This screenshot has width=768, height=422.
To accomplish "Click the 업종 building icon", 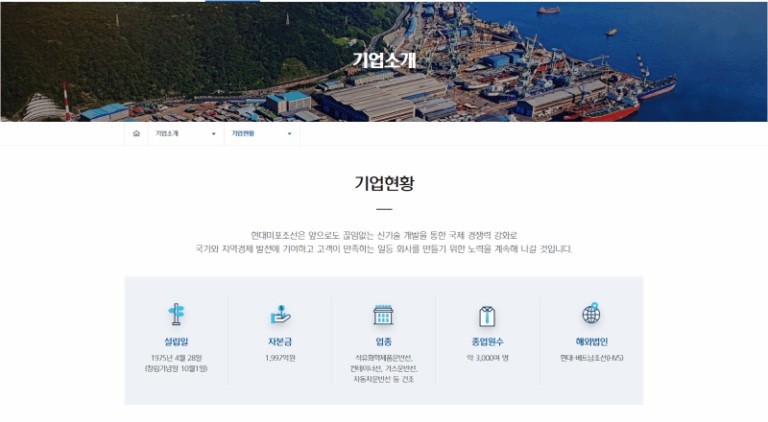I will tap(384, 315).
